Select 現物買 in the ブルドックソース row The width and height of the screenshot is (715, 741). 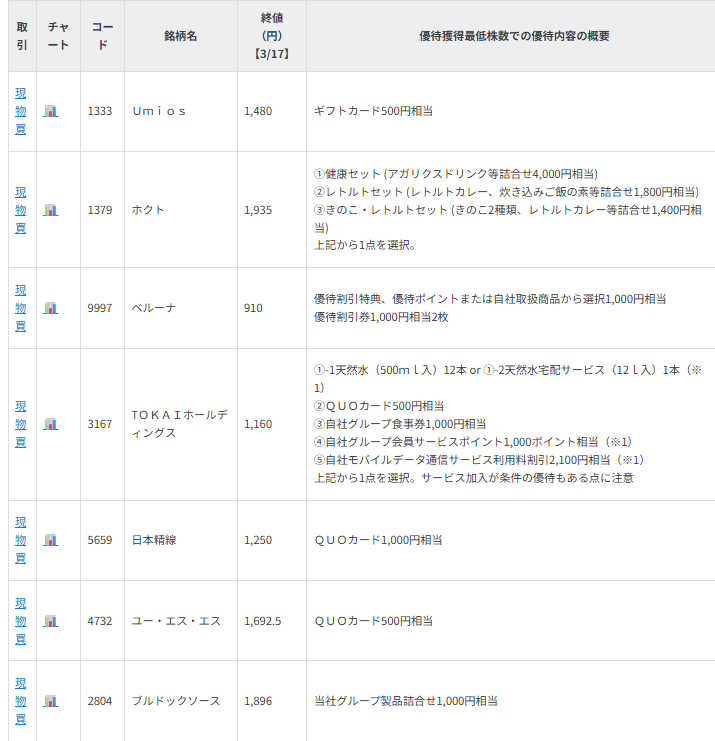[x=21, y=701]
